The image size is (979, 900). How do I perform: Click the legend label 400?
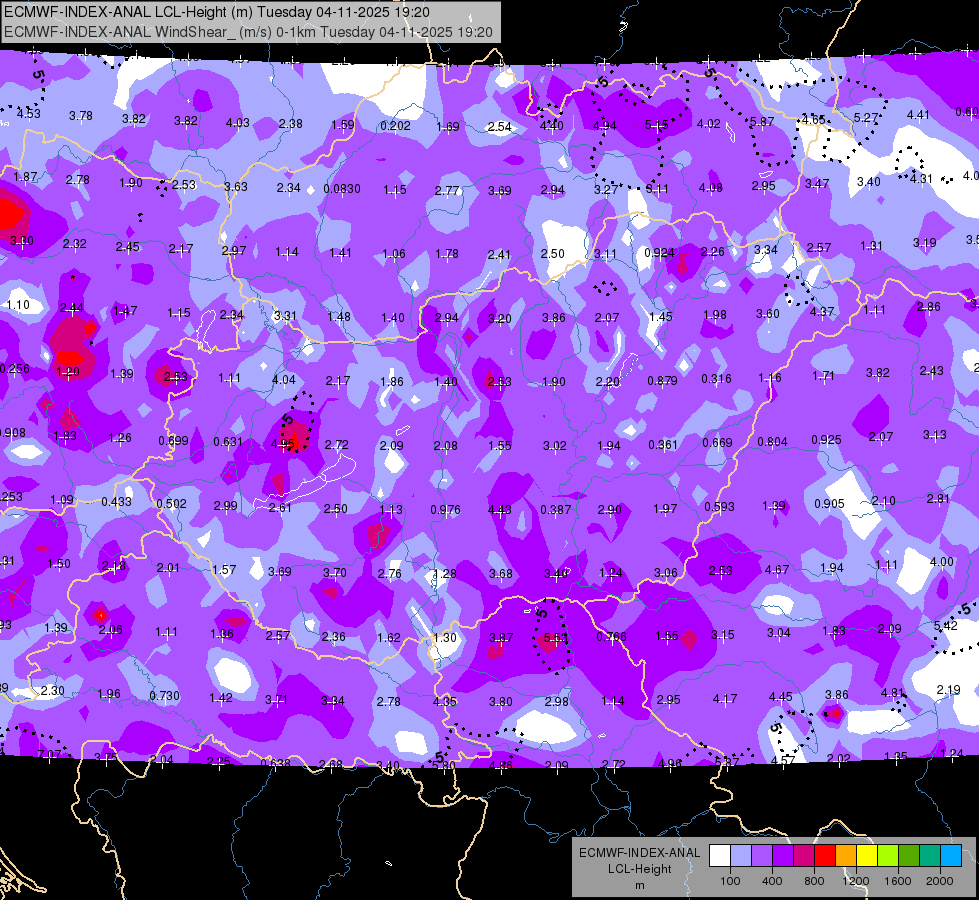click(x=772, y=881)
